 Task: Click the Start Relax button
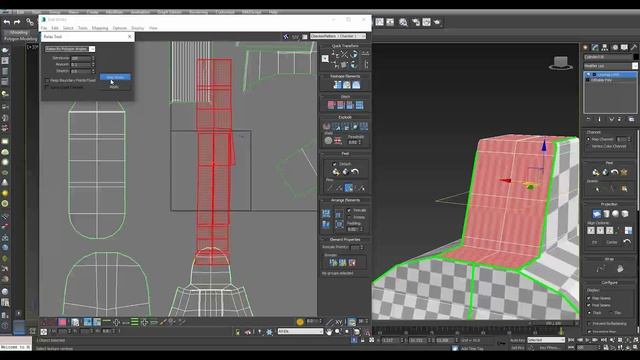click(x=115, y=77)
